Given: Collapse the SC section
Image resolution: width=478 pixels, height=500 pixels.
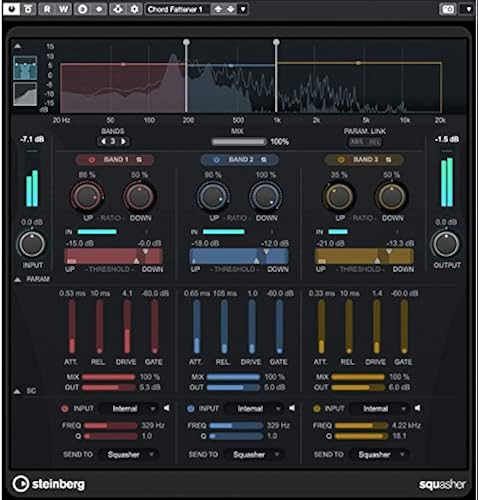Looking at the screenshot, I should [x=17, y=391].
